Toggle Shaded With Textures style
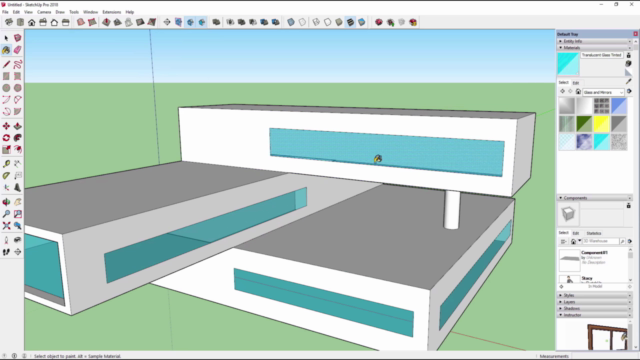The image size is (640, 360). click(x=350, y=22)
